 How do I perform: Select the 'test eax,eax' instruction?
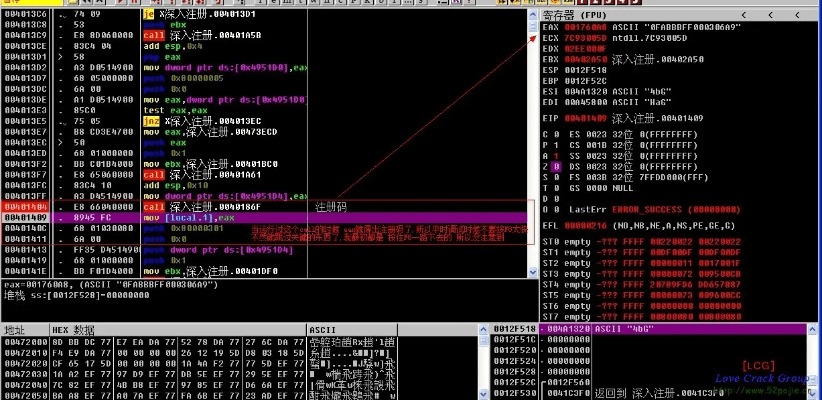pos(176,111)
